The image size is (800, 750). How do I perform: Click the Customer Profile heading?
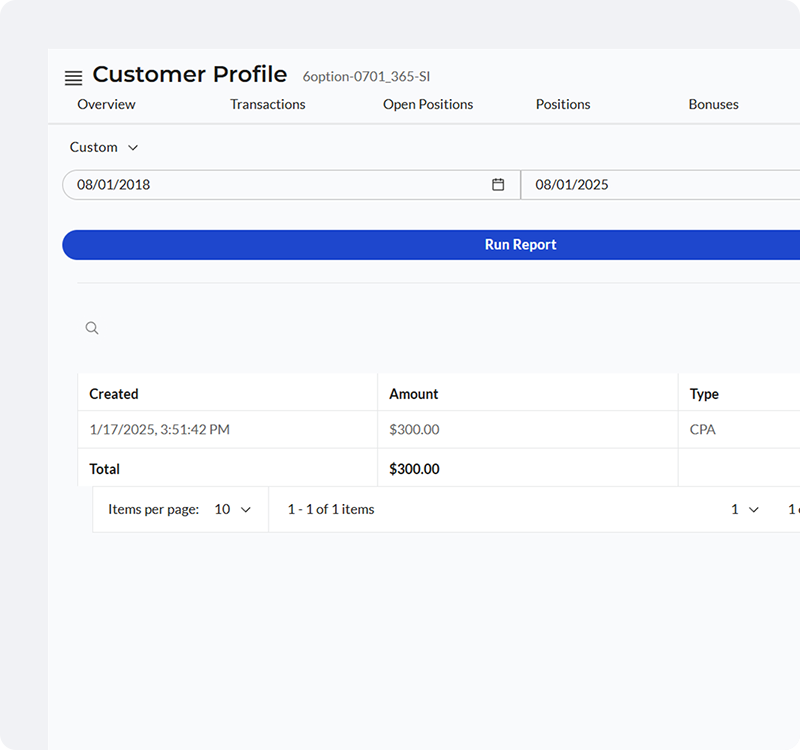point(190,74)
